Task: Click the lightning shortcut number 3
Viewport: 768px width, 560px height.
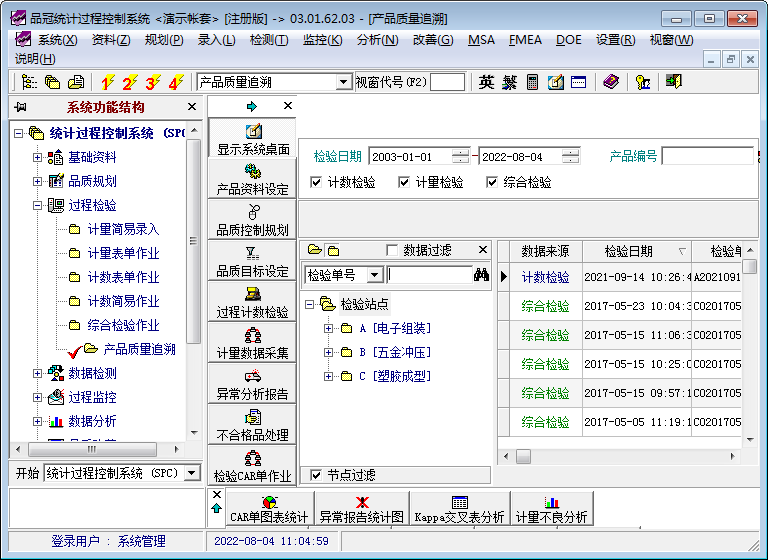Action: click(x=153, y=82)
